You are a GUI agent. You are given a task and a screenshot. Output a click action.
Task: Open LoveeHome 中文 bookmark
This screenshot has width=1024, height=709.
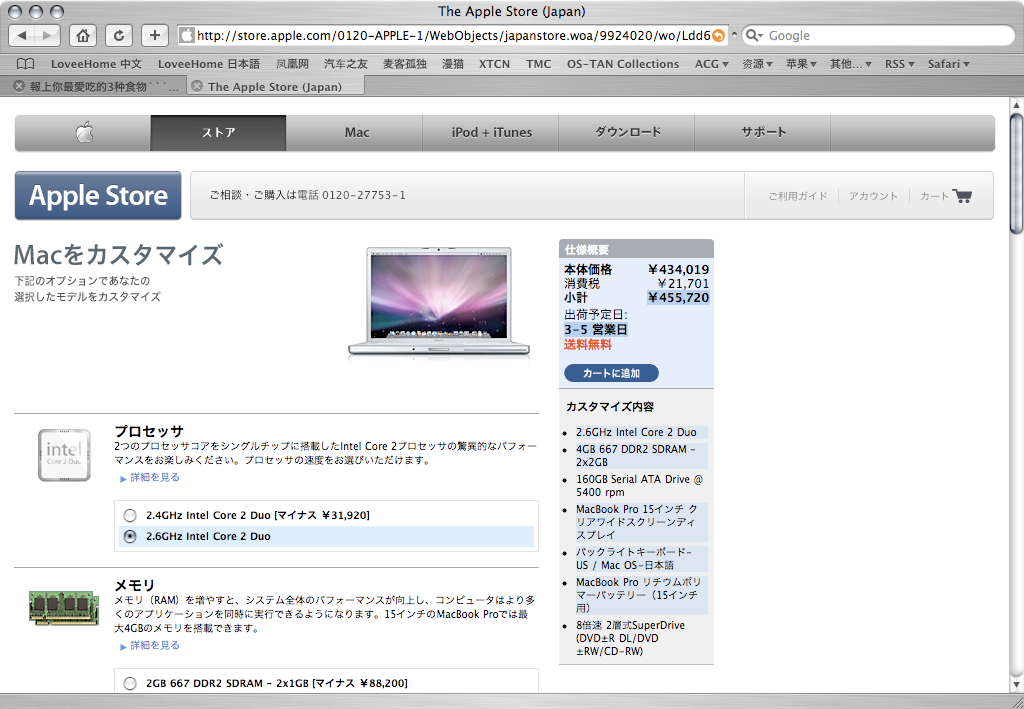tap(96, 64)
